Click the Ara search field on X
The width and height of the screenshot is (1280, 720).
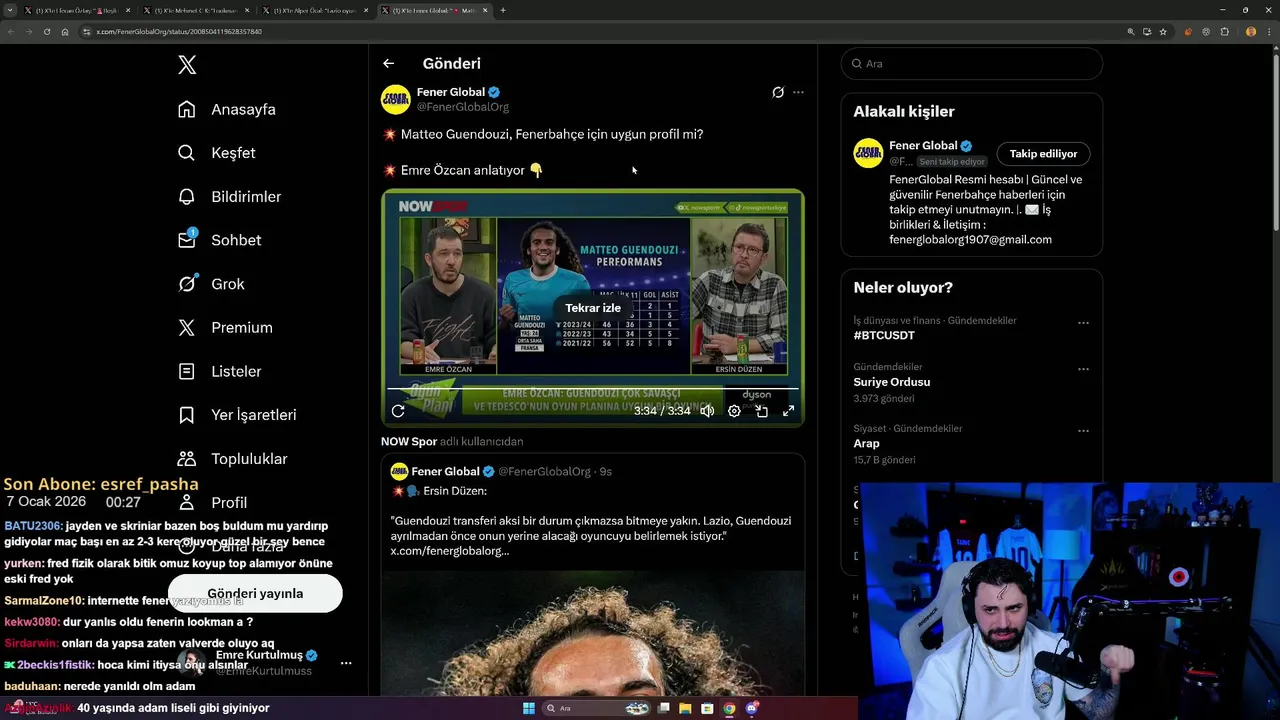click(x=971, y=63)
